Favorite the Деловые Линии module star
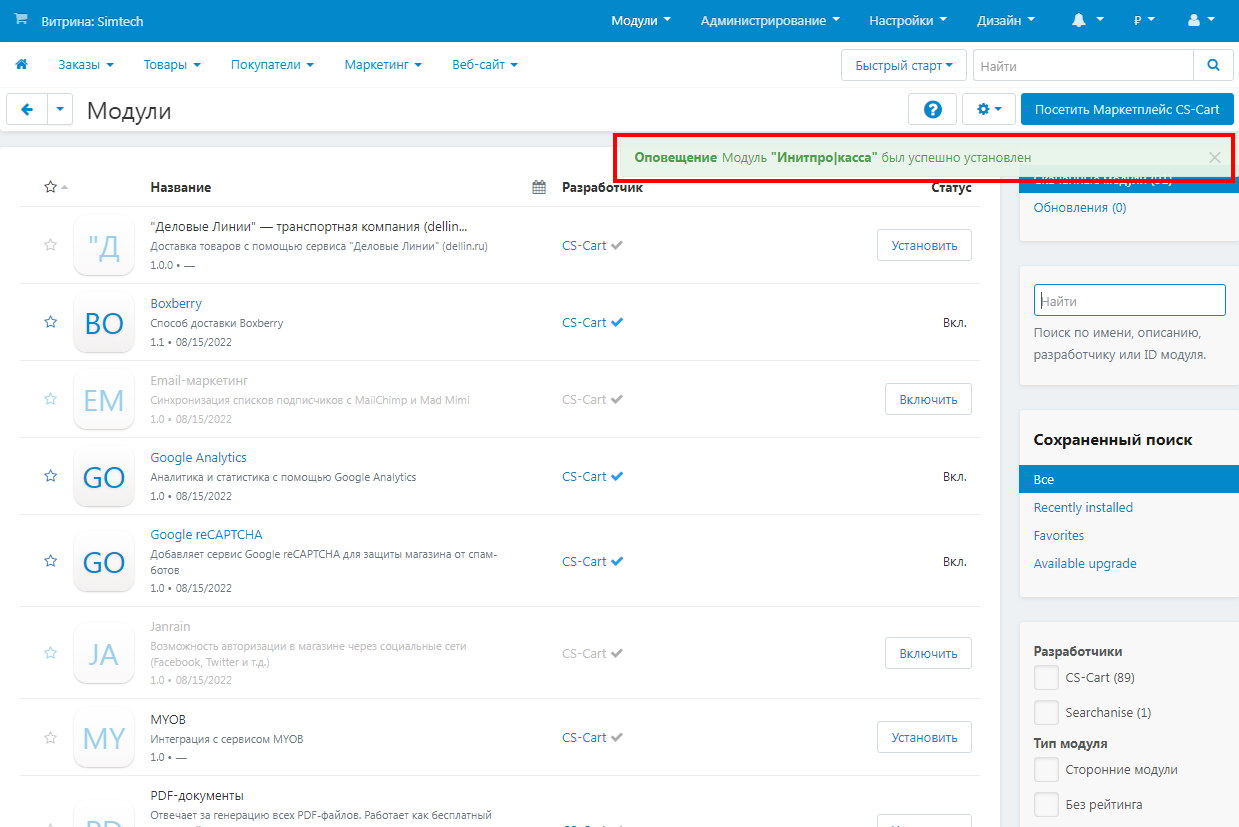Screen dimensions: 1239x827 (x=51, y=245)
